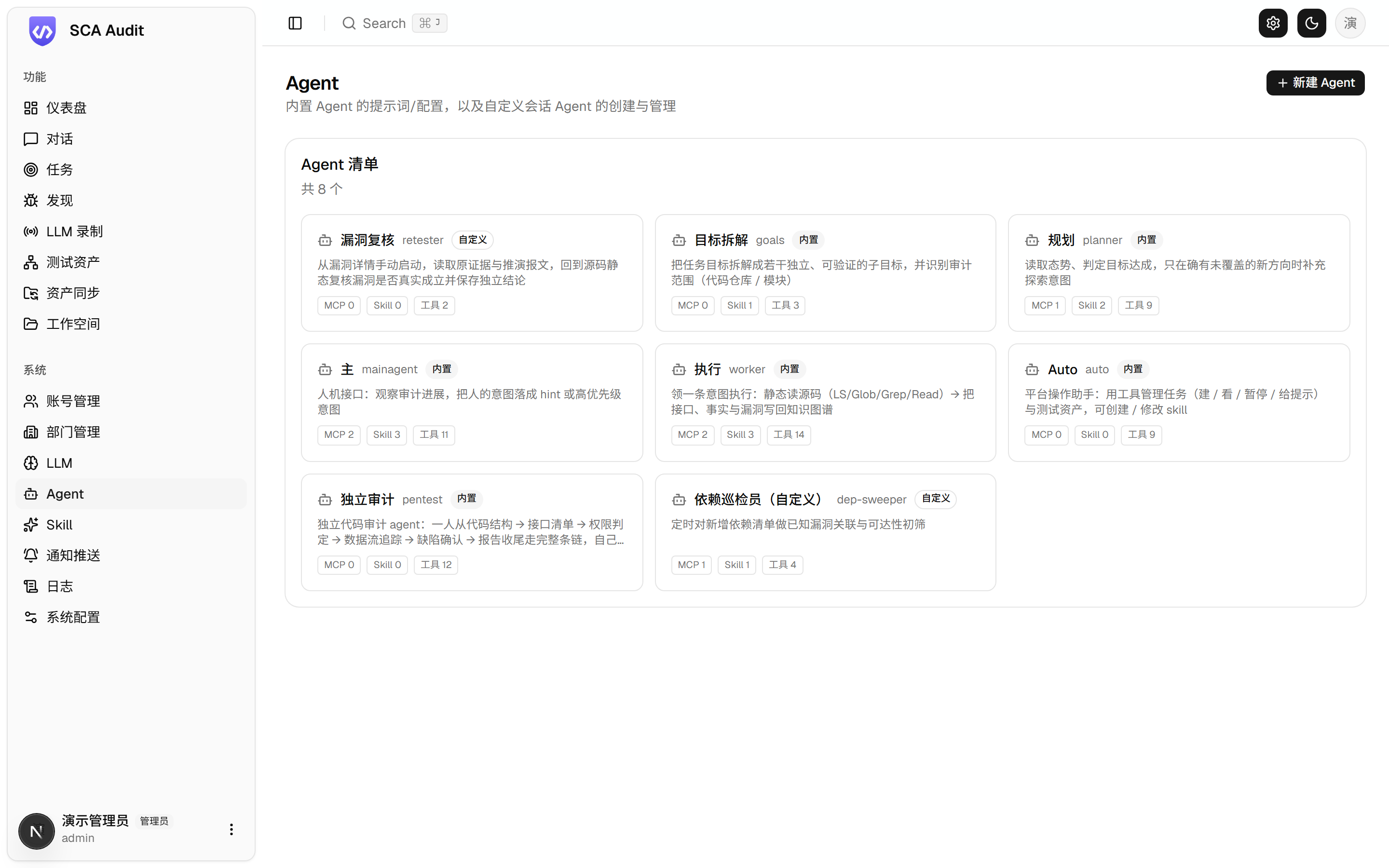The image size is (1389, 868).
Task: Expand the admin user options menu
Action: 231,829
